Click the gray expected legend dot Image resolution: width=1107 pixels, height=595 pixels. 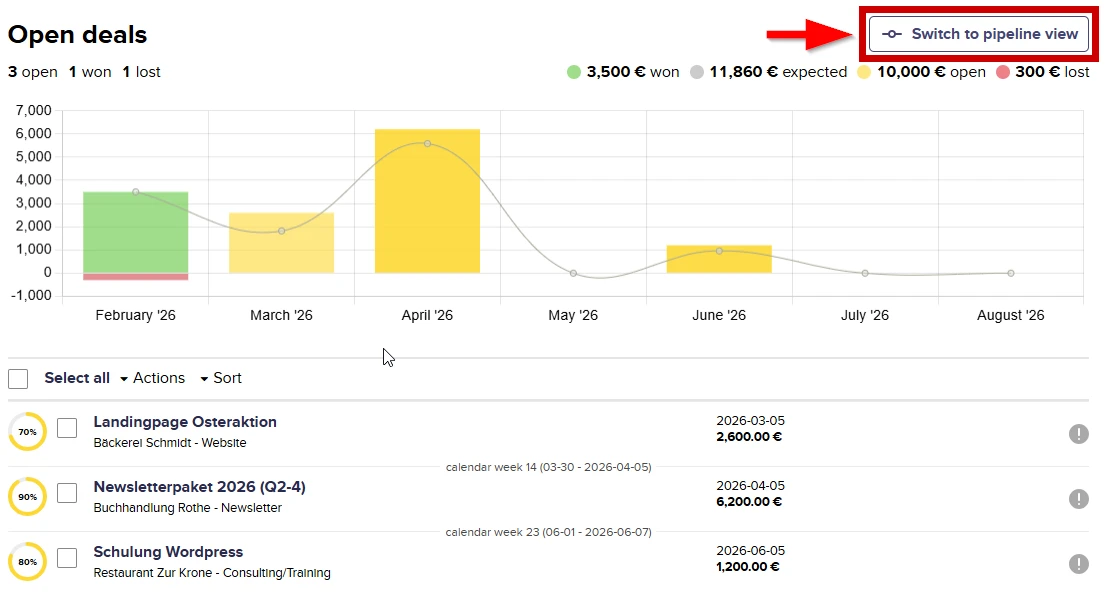(x=697, y=72)
